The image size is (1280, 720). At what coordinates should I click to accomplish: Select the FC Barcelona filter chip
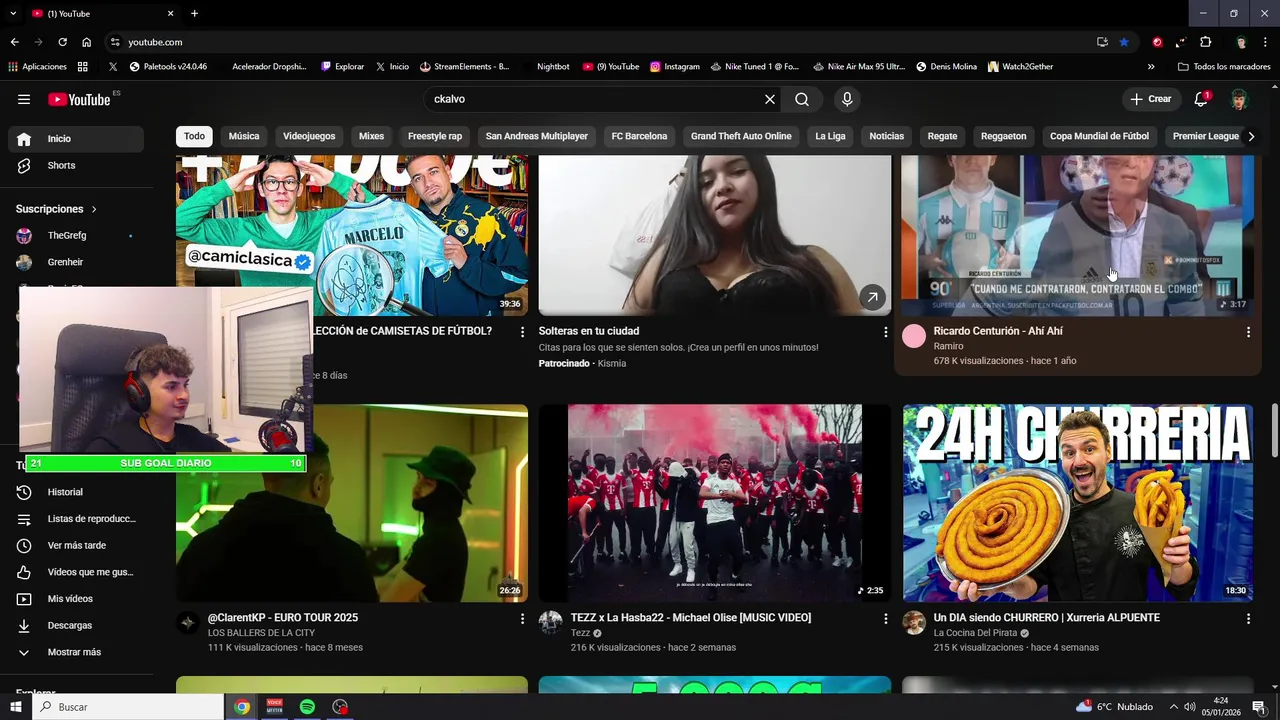pyautogui.click(x=639, y=136)
